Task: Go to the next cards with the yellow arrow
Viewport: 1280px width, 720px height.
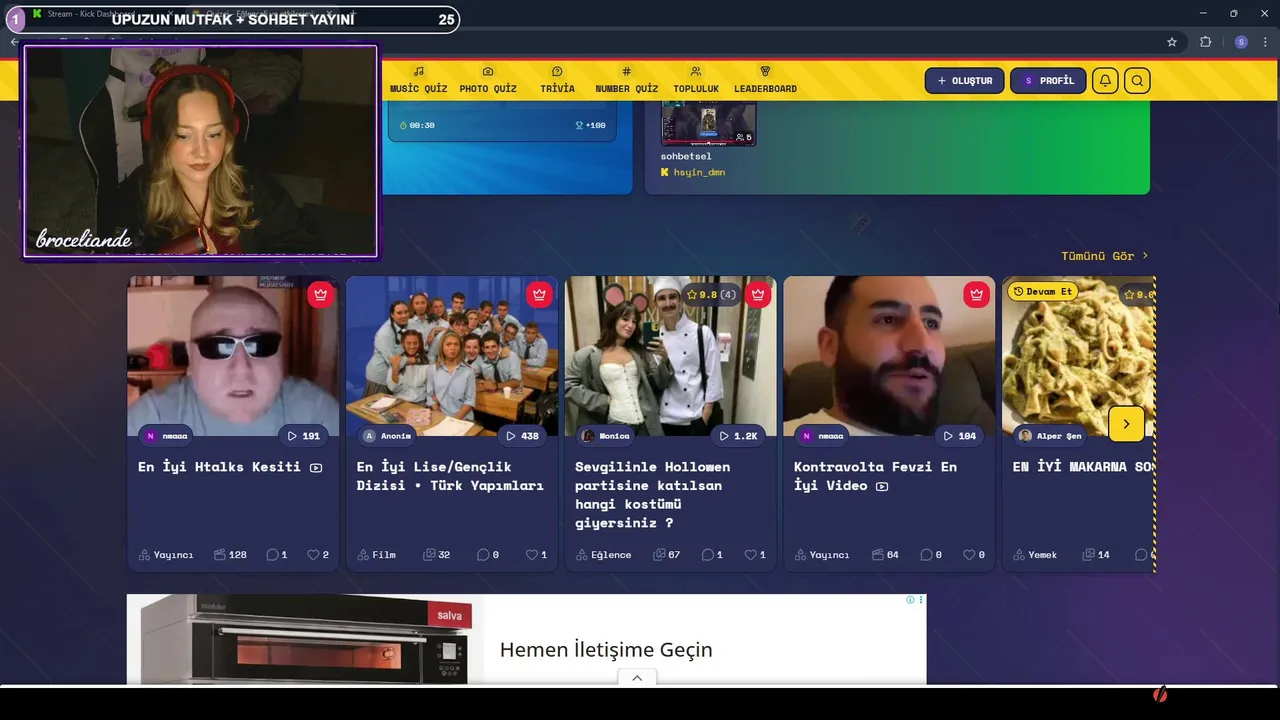Action: click(1126, 424)
